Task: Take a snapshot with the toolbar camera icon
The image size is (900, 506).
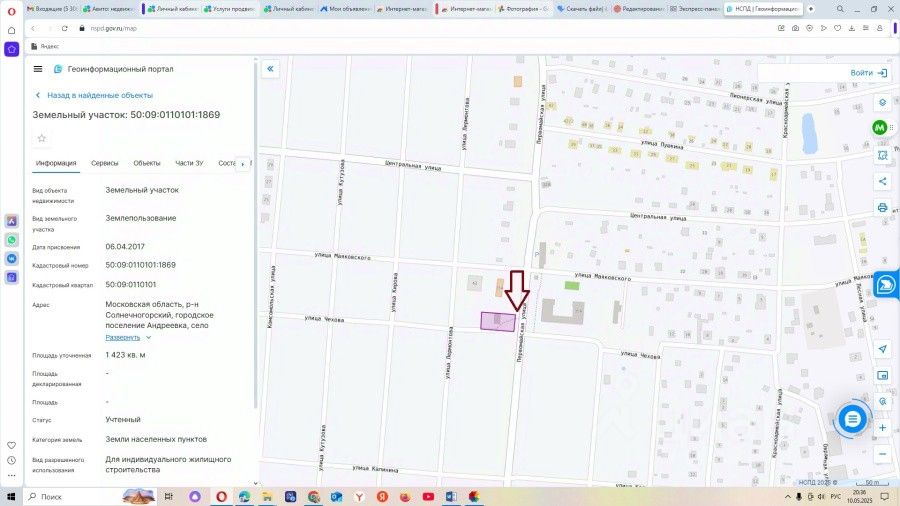Action: pos(795,28)
